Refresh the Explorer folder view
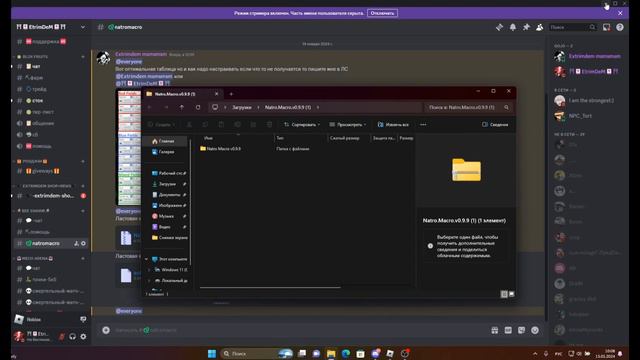640x360 pixels. [198, 107]
